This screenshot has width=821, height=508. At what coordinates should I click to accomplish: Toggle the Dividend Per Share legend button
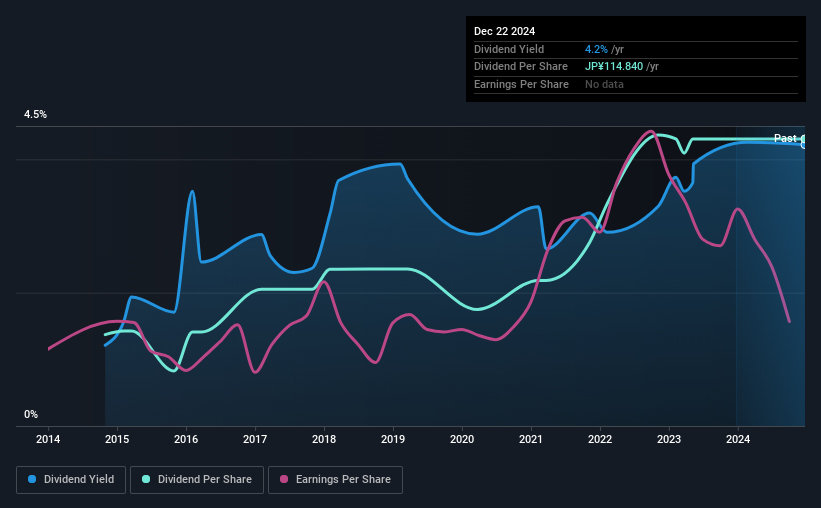tap(197, 480)
